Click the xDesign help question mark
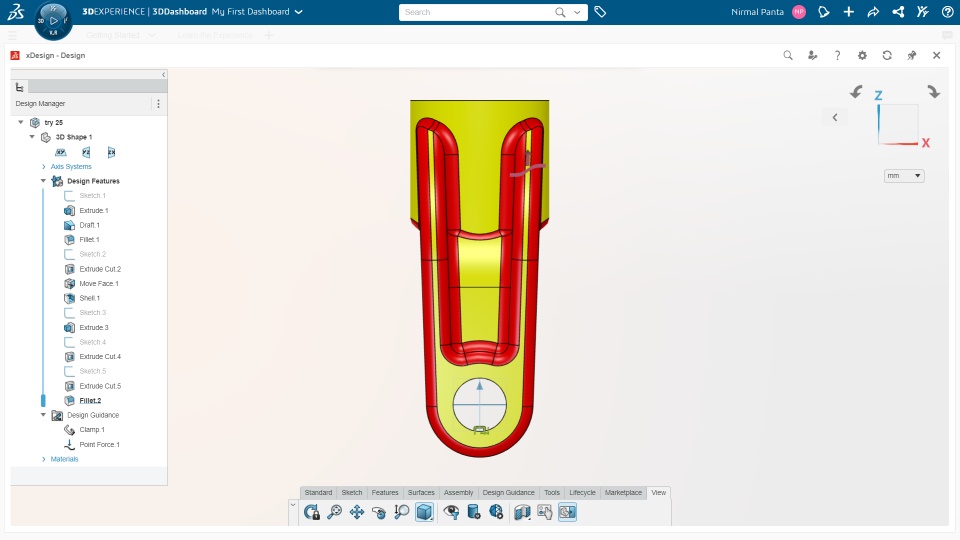The width and height of the screenshot is (960, 540). (x=838, y=55)
